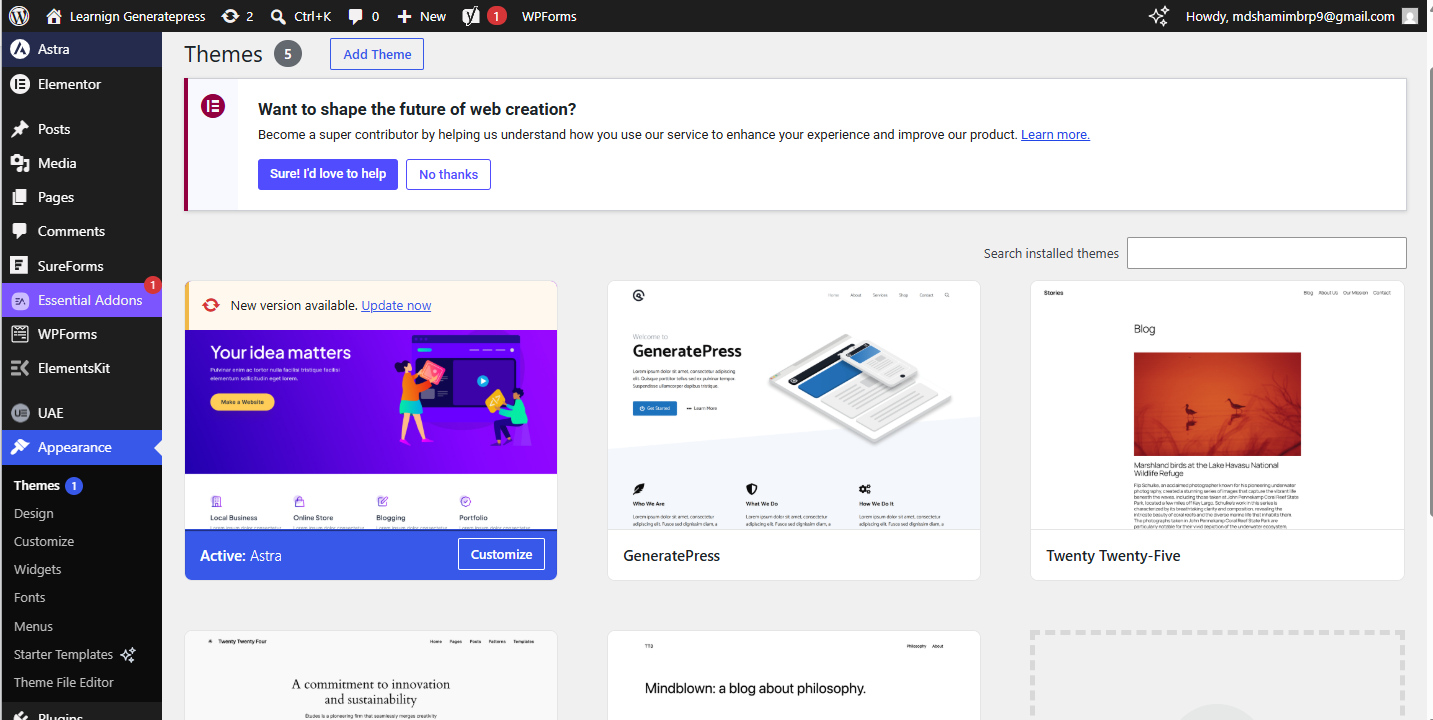Select the GeneratePress theme thumbnail

coord(794,405)
